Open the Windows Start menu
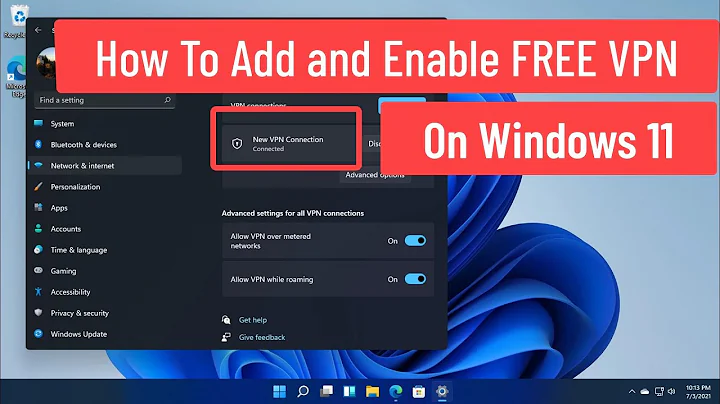 click(x=279, y=392)
